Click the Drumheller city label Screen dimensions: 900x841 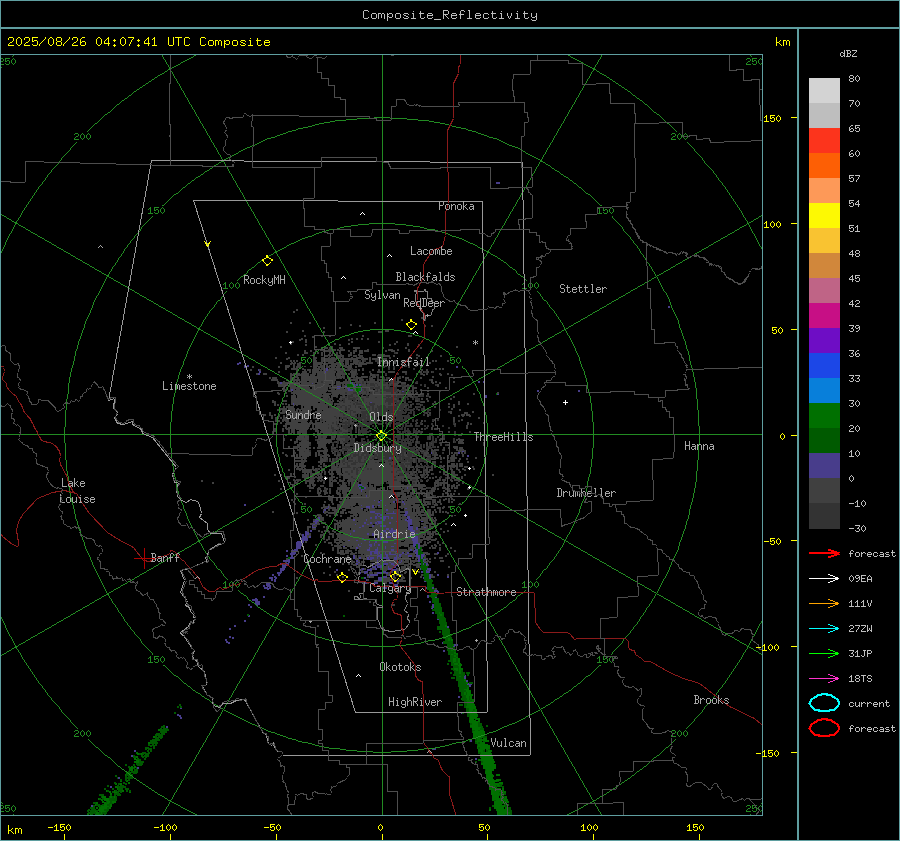click(x=586, y=493)
